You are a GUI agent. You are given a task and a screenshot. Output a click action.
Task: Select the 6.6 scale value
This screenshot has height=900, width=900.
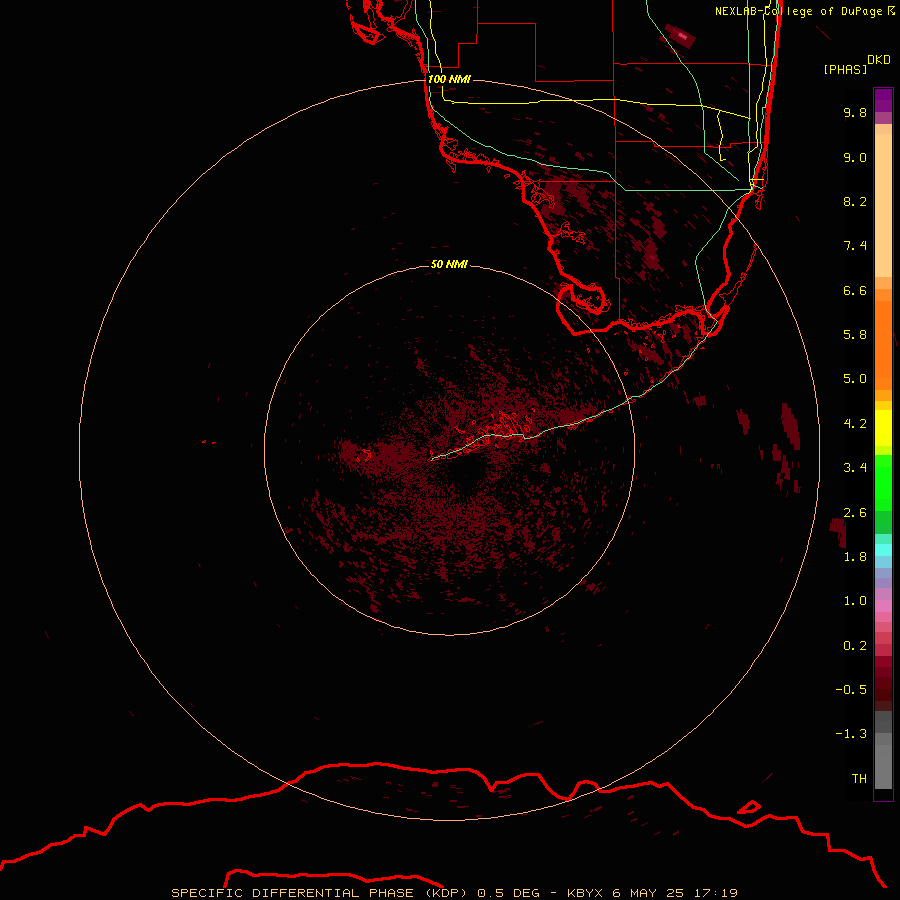[855, 290]
